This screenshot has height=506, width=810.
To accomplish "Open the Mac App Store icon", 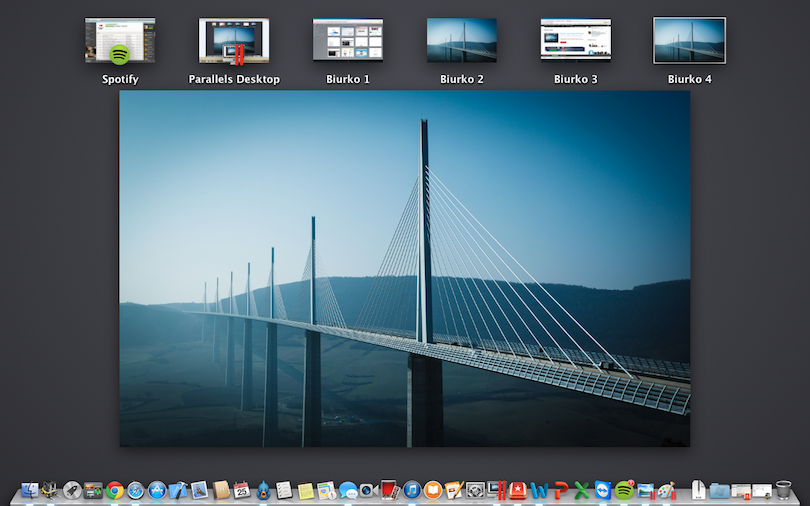I will click(x=157, y=490).
